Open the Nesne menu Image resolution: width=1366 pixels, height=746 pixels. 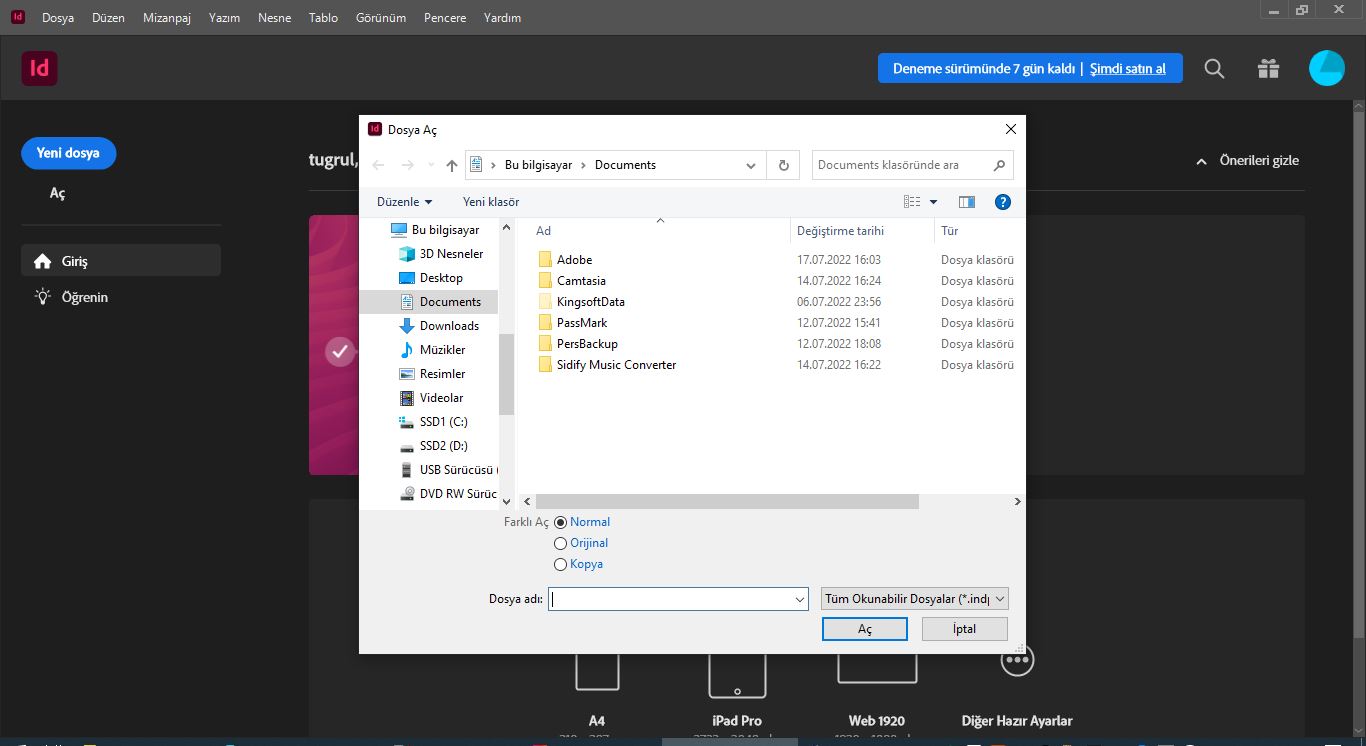pyautogui.click(x=275, y=18)
